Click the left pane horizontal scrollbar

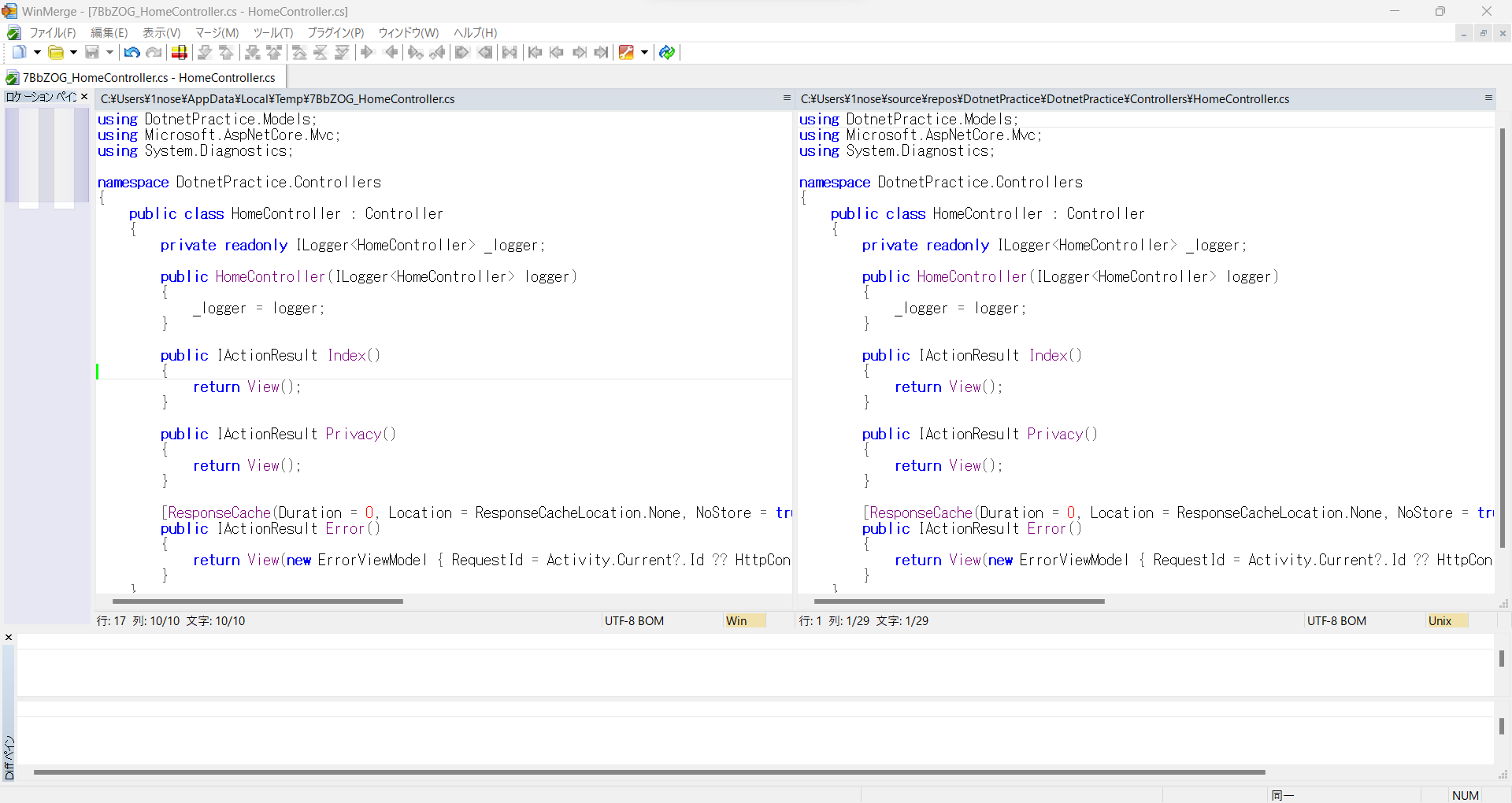point(257,601)
